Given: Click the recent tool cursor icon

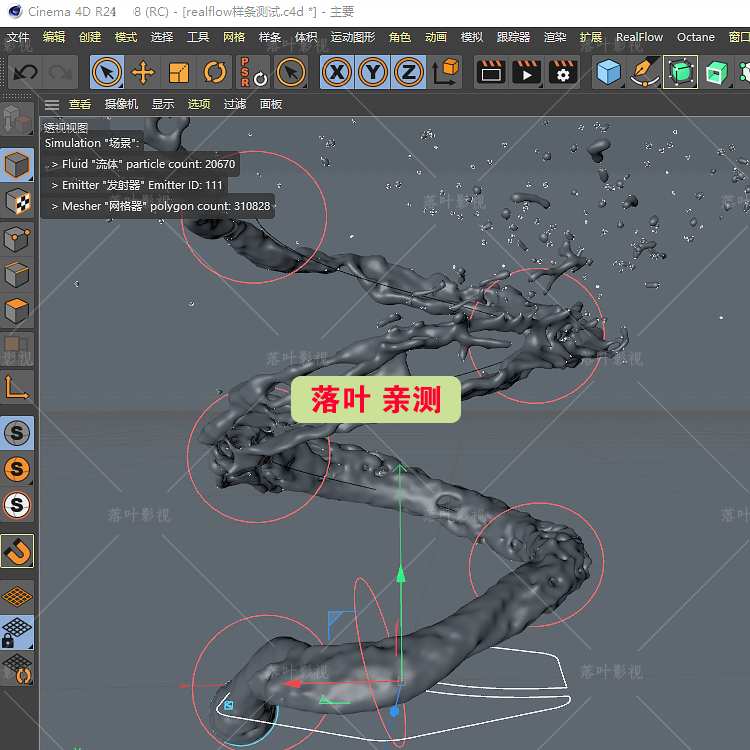Looking at the screenshot, I should click(291, 72).
